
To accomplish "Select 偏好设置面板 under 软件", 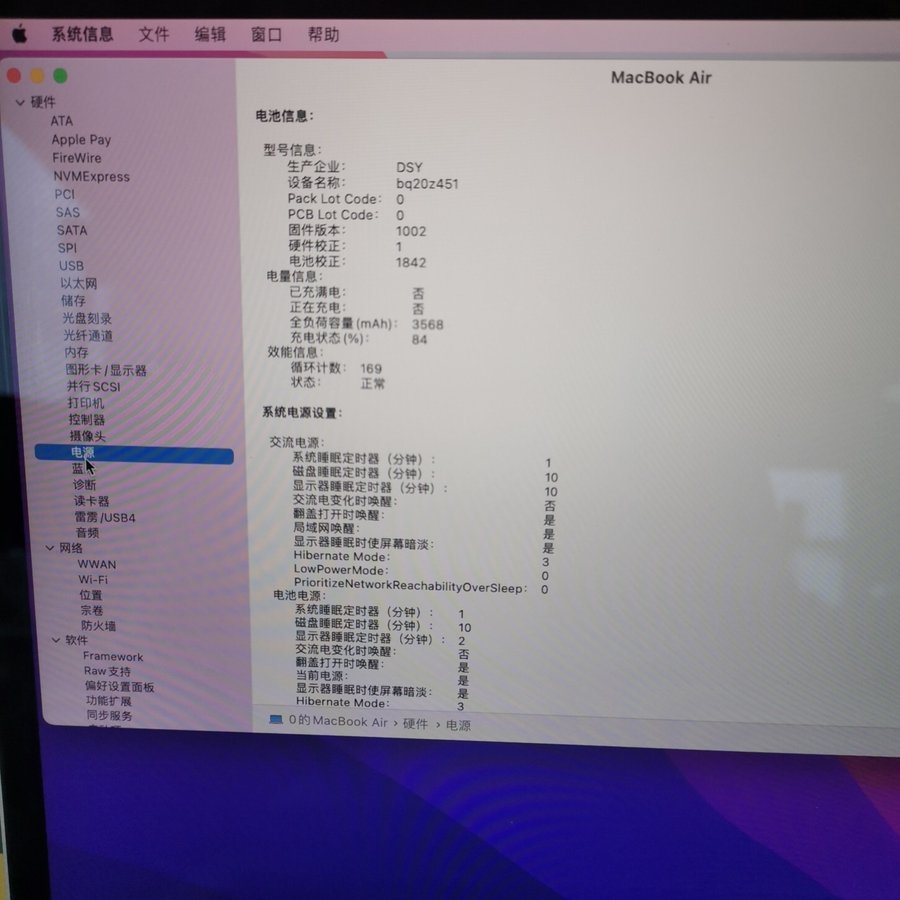I will click(119, 686).
